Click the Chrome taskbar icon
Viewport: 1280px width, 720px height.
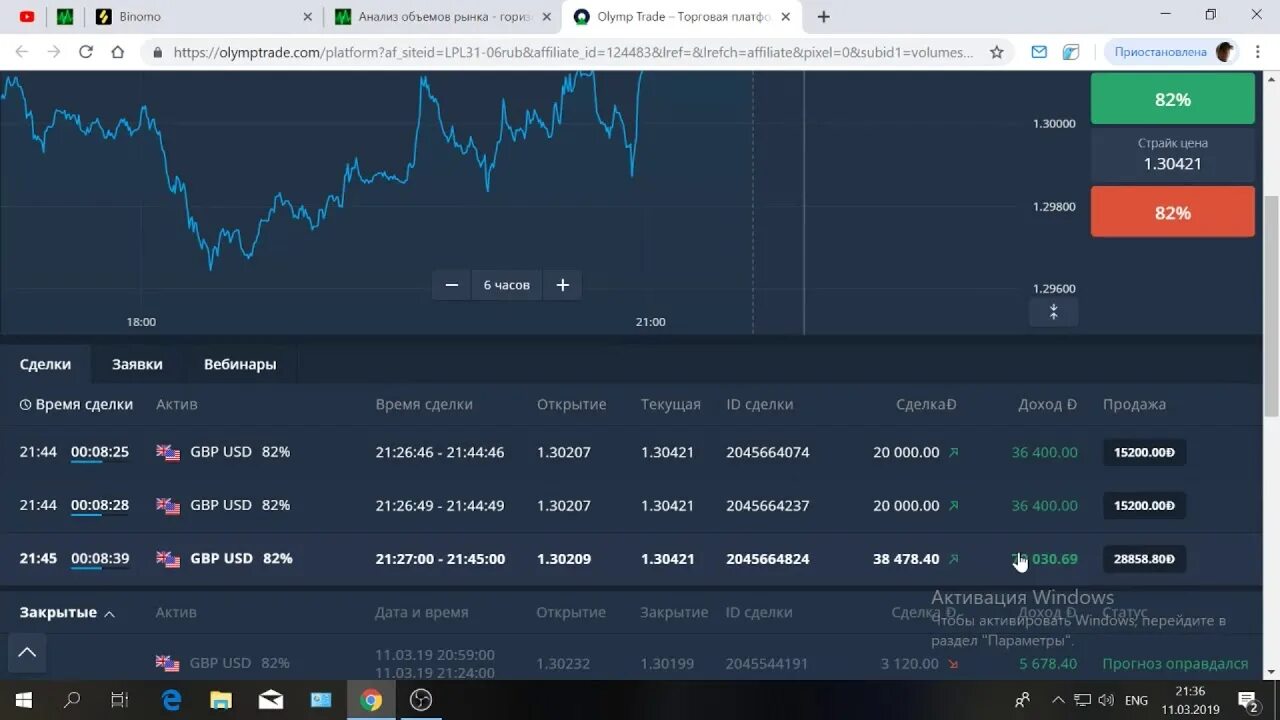(371, 700)
